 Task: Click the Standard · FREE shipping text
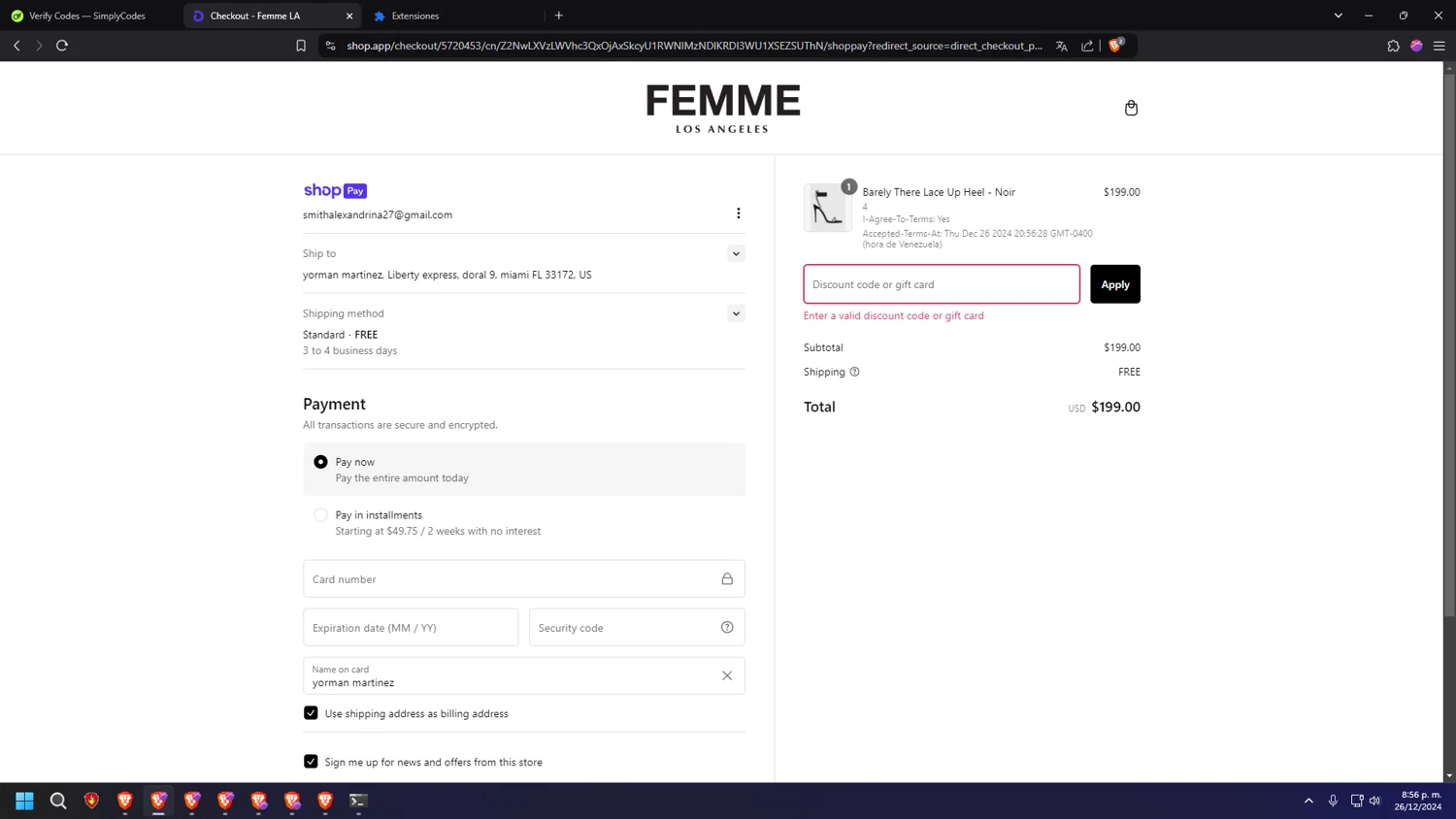[x=340, y=335]
